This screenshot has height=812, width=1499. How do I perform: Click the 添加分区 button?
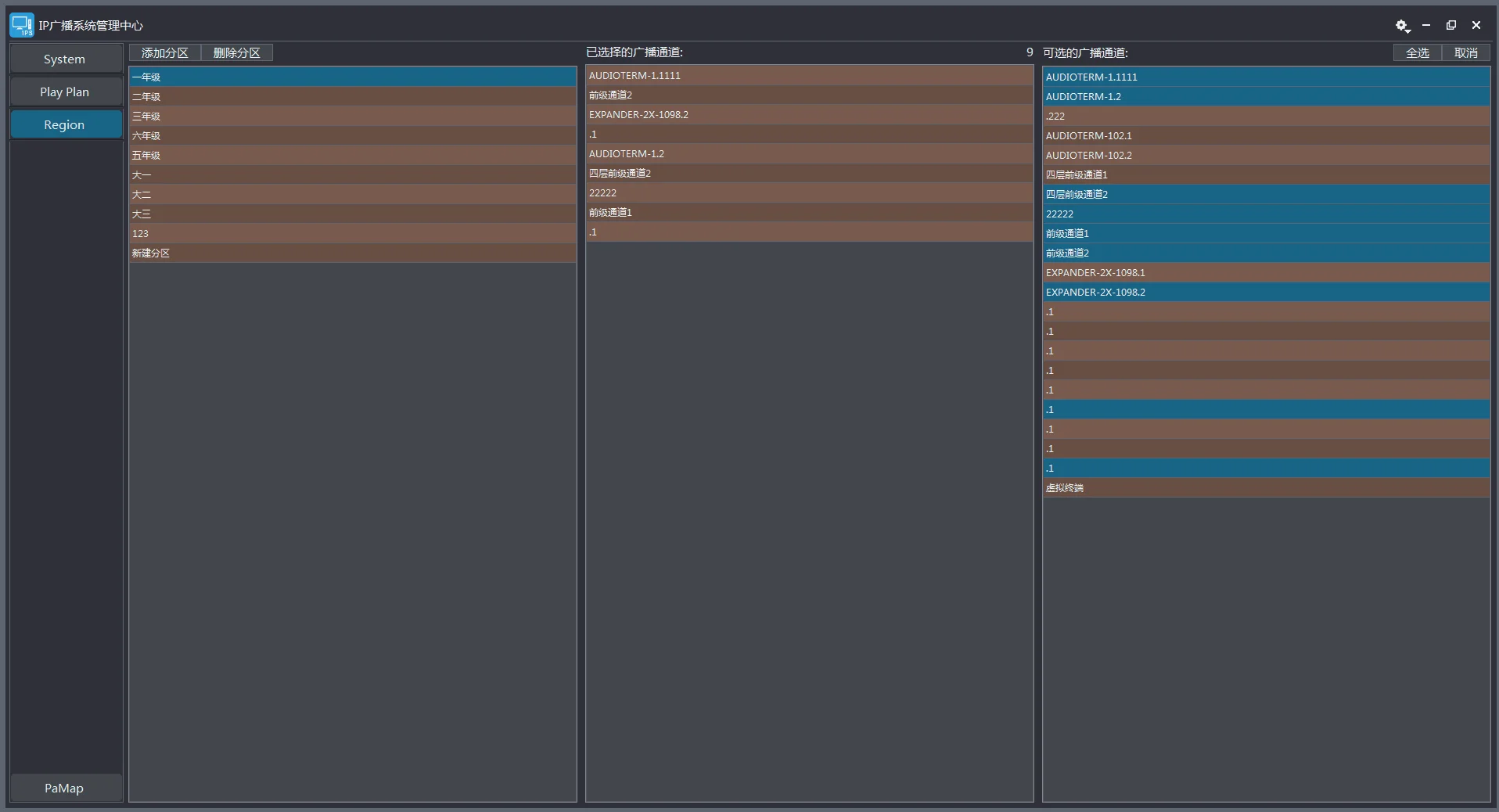pos(165,52)
